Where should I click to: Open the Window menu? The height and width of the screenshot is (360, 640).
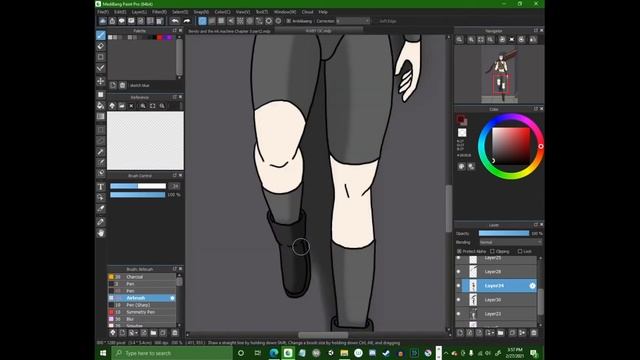(x=285, y=12)
